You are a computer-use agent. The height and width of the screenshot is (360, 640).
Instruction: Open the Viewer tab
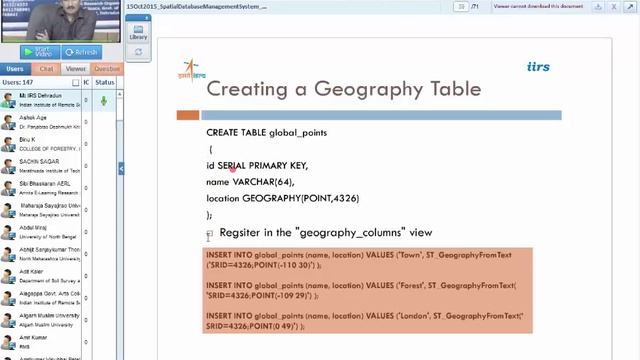[x=76, y=69]
